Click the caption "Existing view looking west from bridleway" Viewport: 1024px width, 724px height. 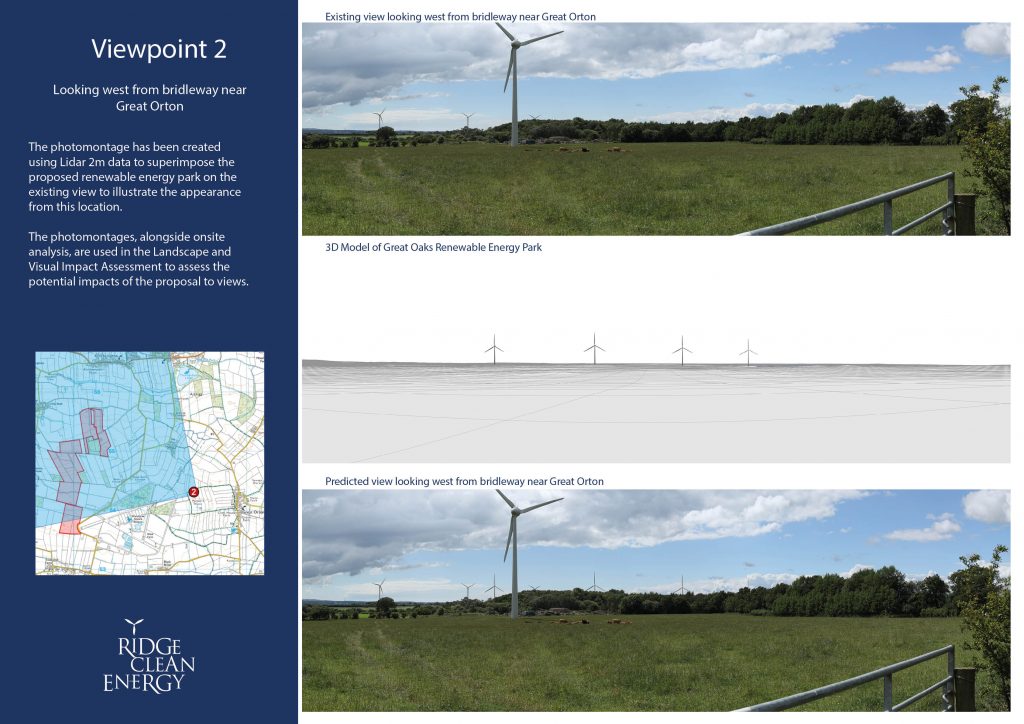pyautogui.click(x=460, y=16)
